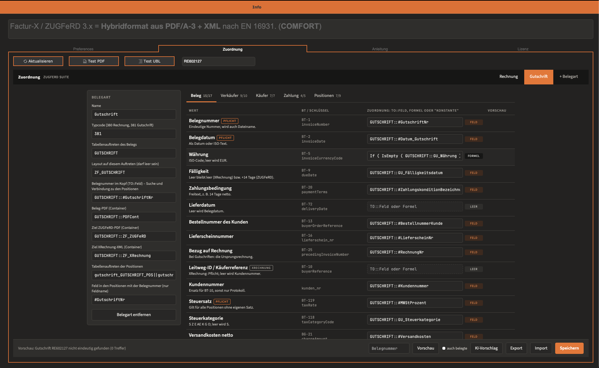Viewport: 599px width, 368px height.
Task: Open the Positionen field group tab
Action: point(327,96)
